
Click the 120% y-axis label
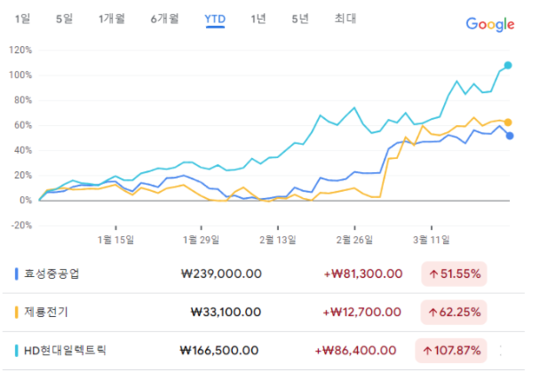coord(21,50)
